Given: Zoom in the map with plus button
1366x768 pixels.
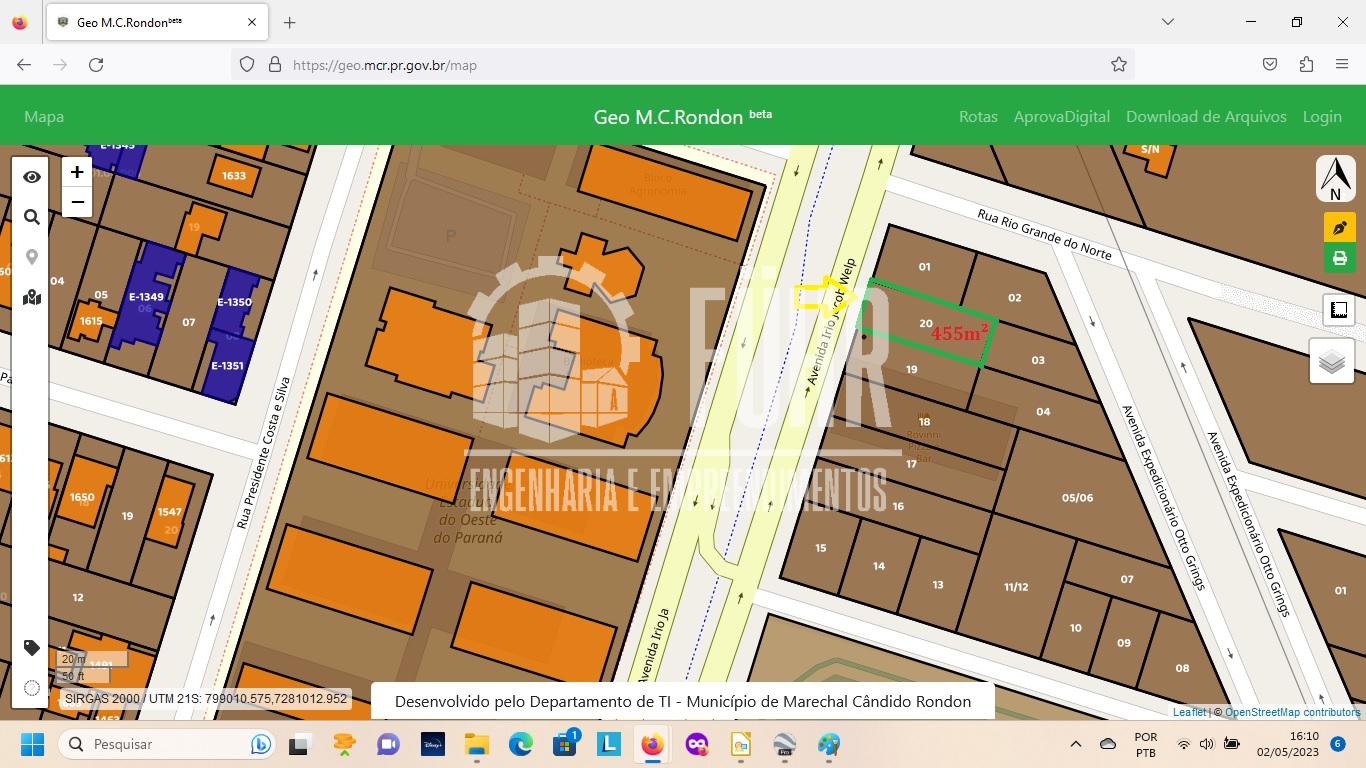Looking at the screenshot, I should pos(77,172).
